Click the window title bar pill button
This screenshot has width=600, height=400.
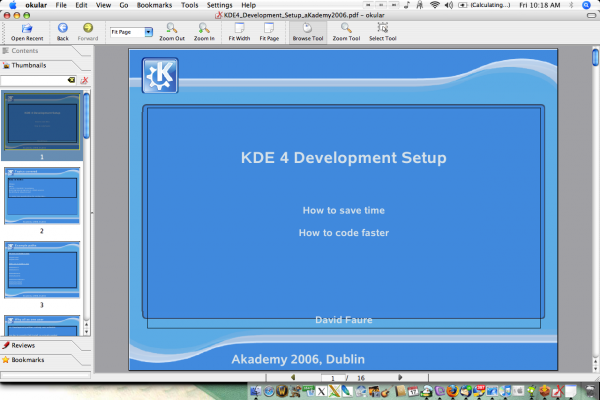pyautogui.click(x=591, y=15)
